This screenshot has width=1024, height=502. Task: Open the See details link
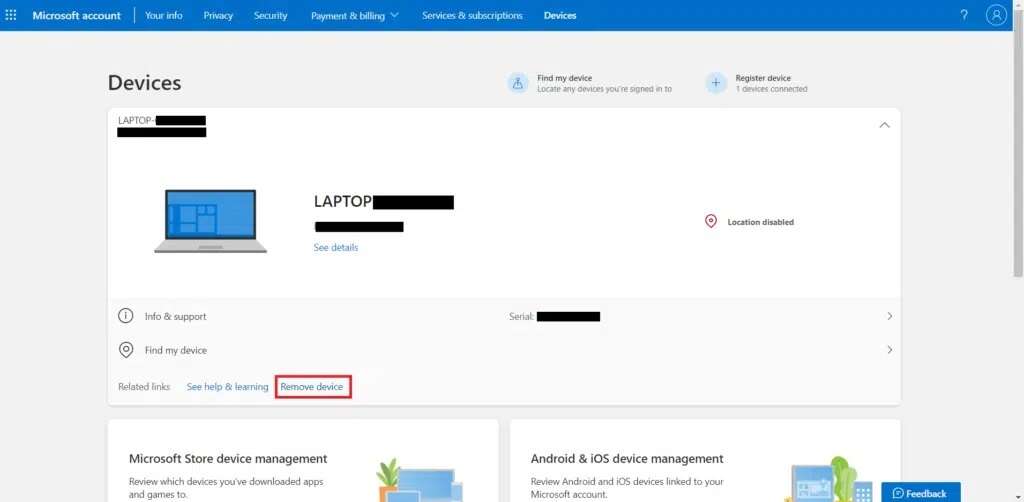(336, 247)
